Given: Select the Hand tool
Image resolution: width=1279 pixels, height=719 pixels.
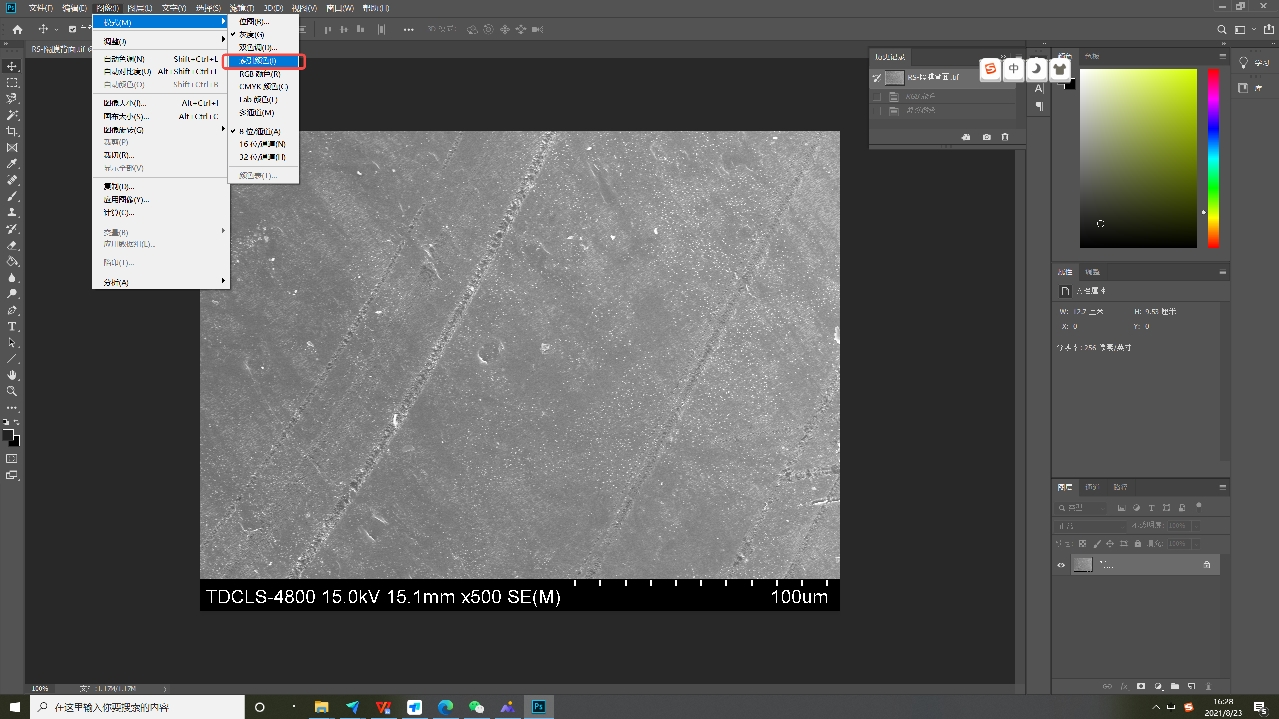Looking at the screenshot, I should [12, 375].
